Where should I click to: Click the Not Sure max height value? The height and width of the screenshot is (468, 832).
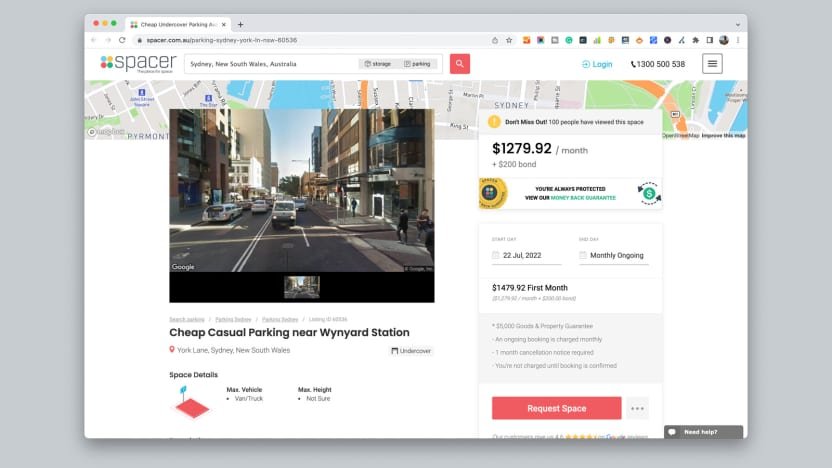click(318, 398)
